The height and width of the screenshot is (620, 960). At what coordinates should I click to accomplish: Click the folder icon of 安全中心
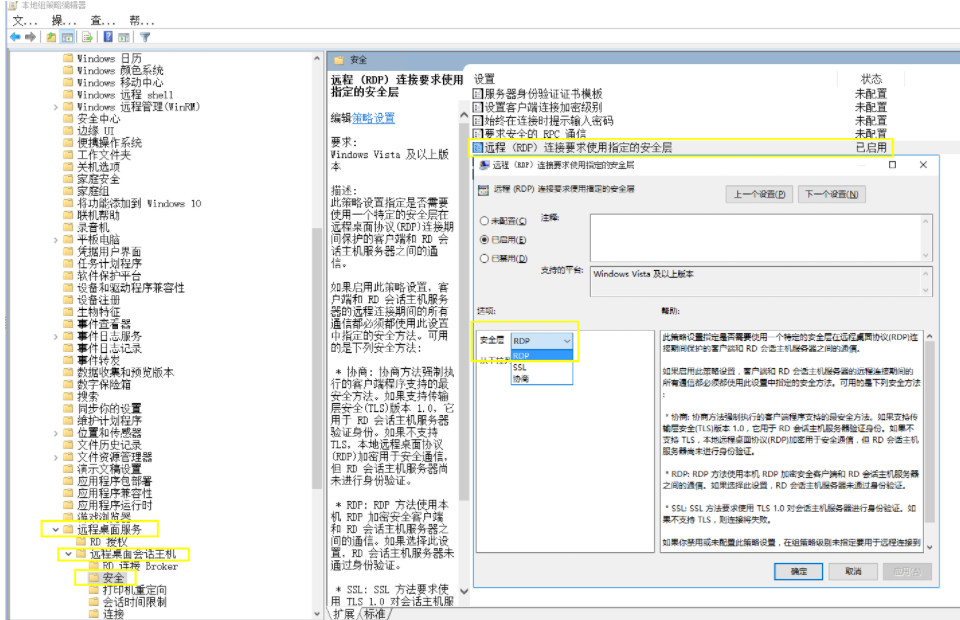(69, 119)
